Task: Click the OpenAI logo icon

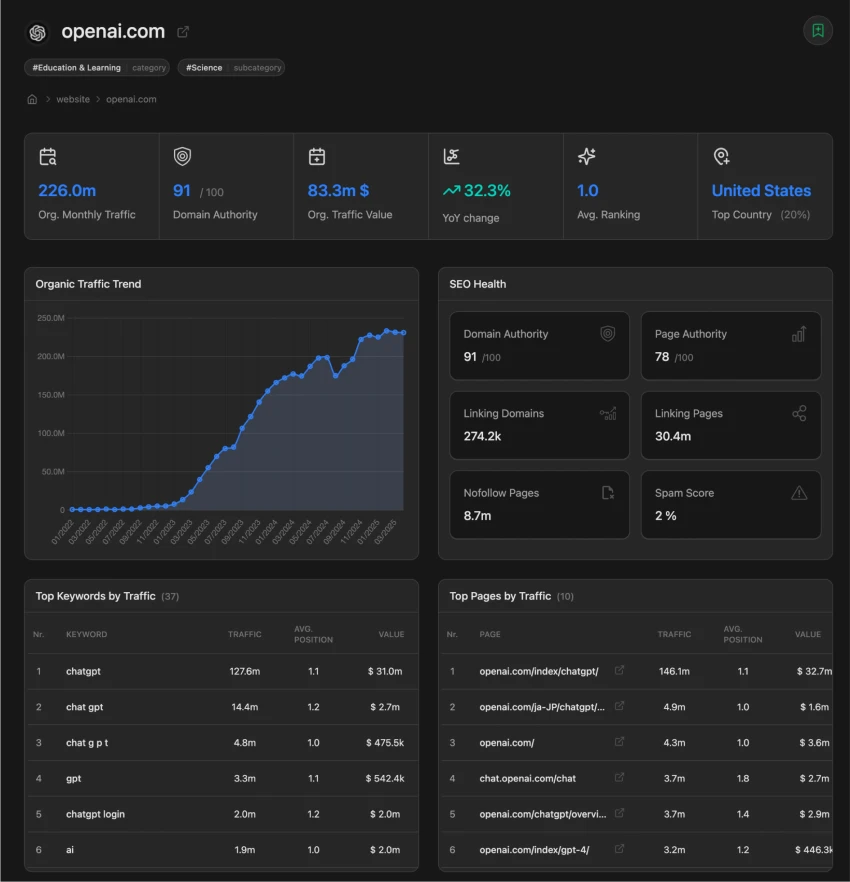Action: tap(38, 33)
